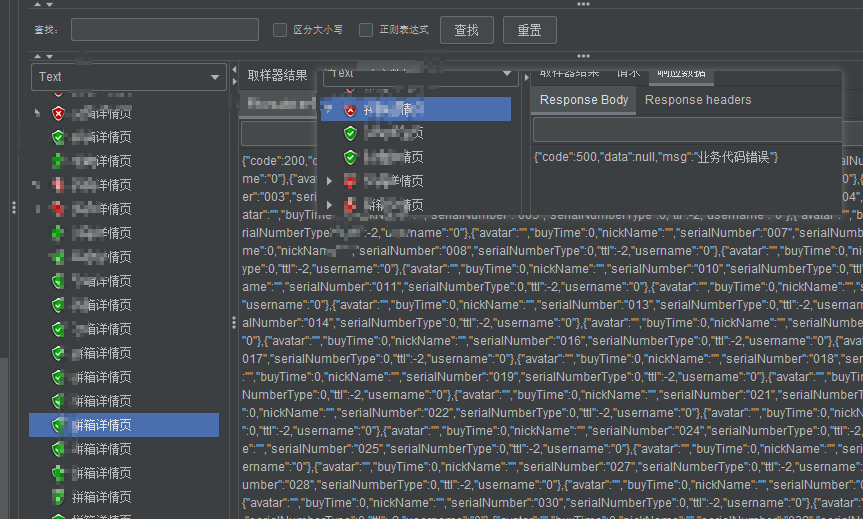This screenshot has width=863, height=519.
Task: Open the Text renderer dropdown above the results tree
Action: point(129,77)
